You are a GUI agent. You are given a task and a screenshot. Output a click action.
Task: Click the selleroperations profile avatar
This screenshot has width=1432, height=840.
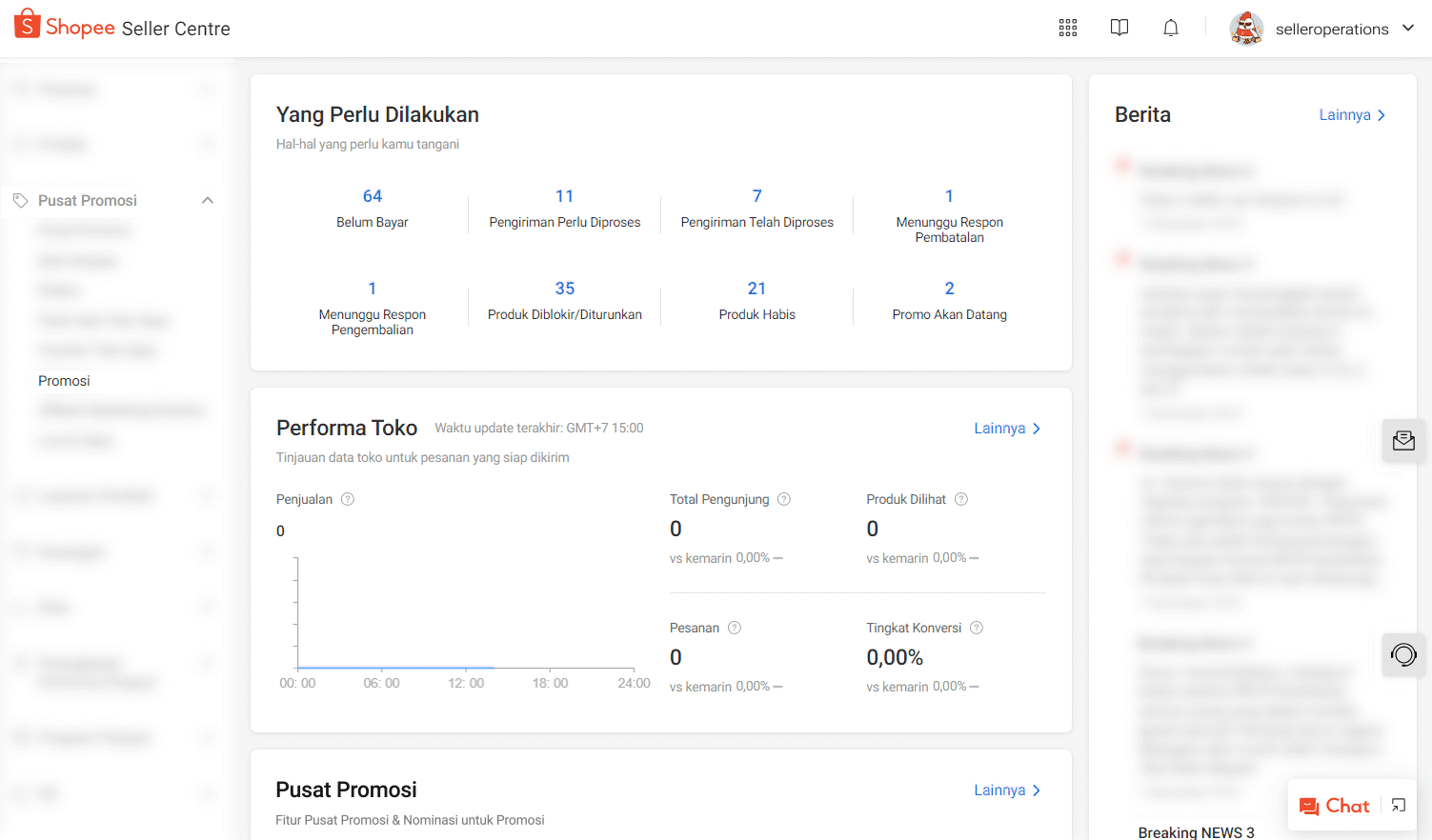(x=1246, y=29)
